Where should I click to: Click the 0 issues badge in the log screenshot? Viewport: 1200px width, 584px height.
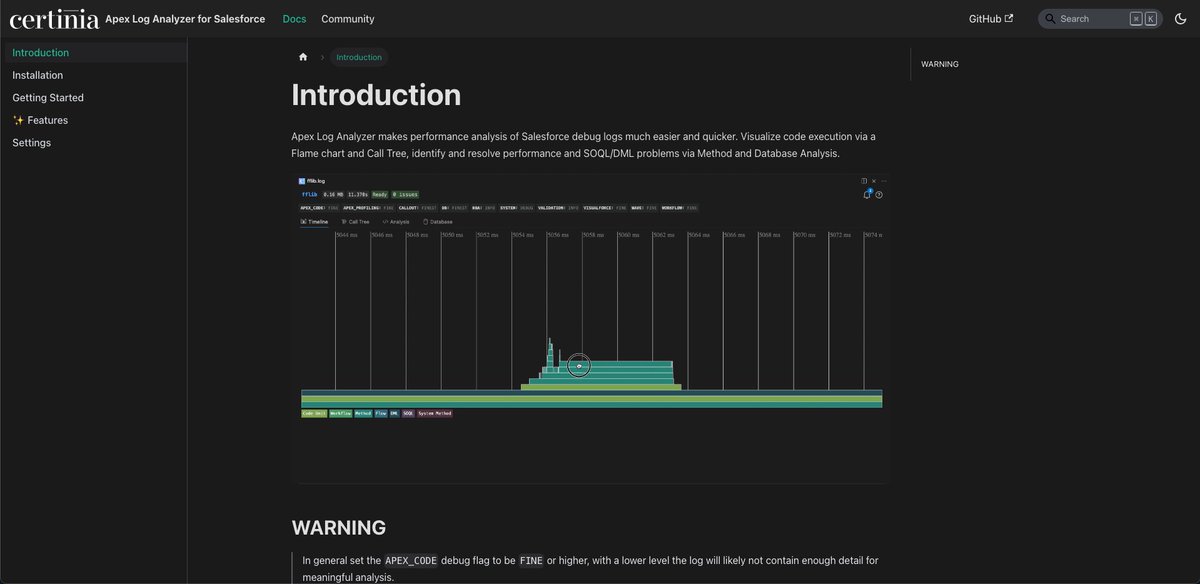[405, 194]
